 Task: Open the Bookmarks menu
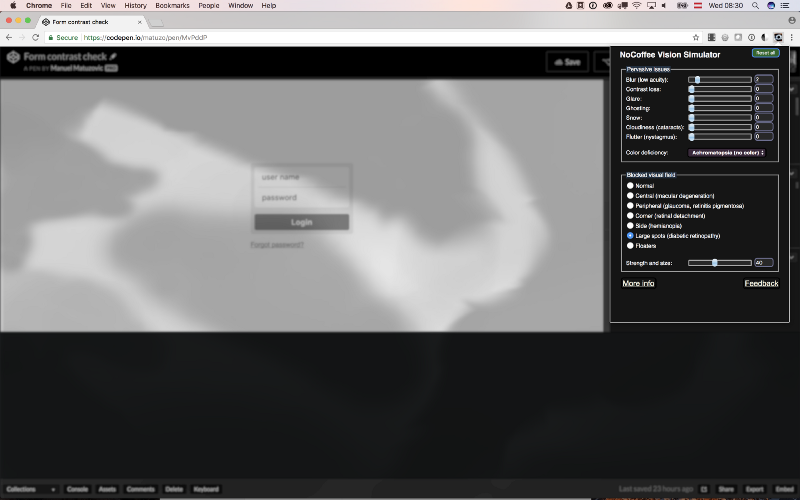tap(172, 5)
